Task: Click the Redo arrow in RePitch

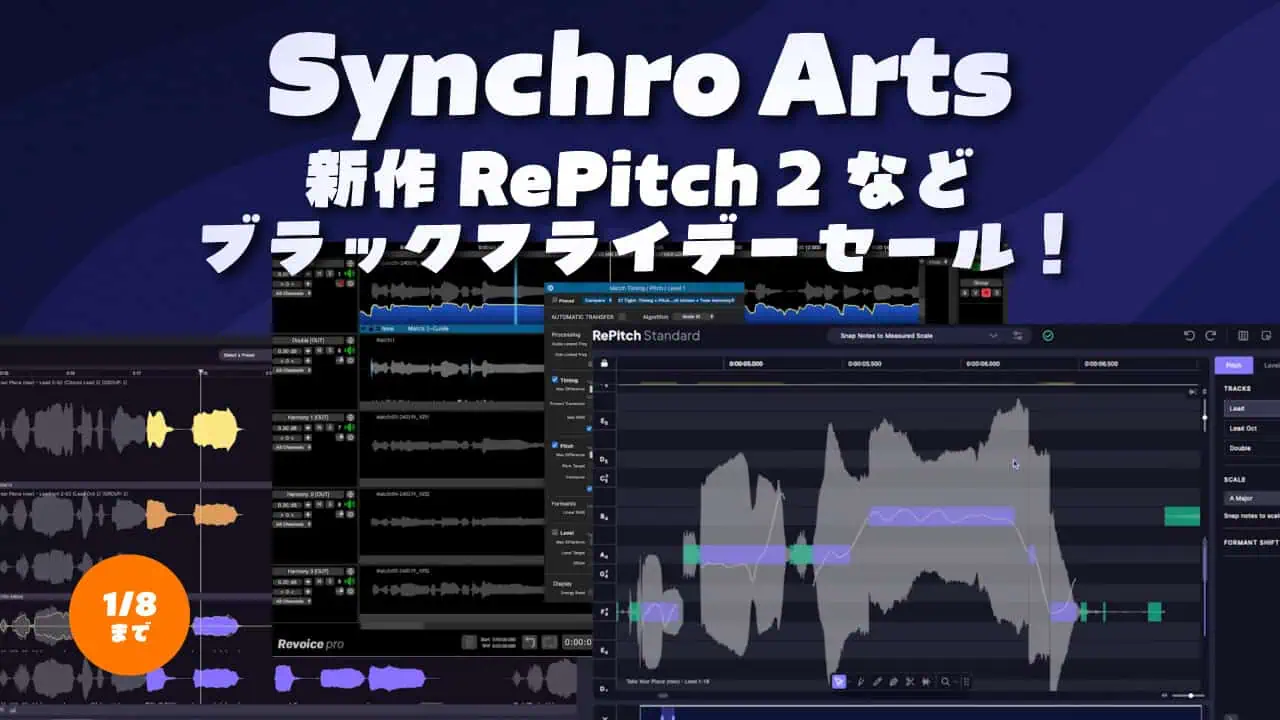Action: click(1211, 336)
